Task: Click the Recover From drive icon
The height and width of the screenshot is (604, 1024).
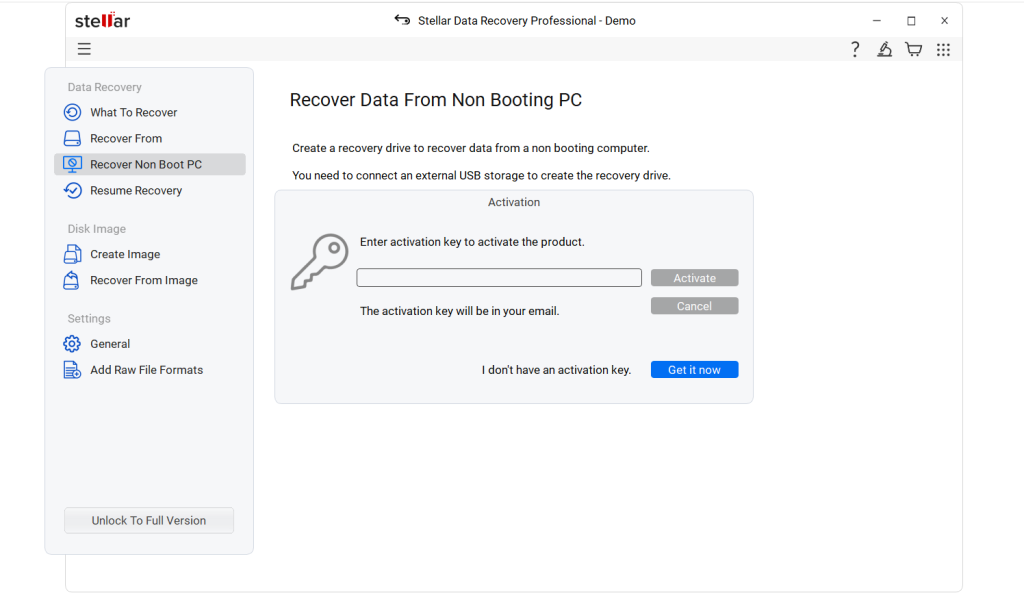Action: (72, 138)
